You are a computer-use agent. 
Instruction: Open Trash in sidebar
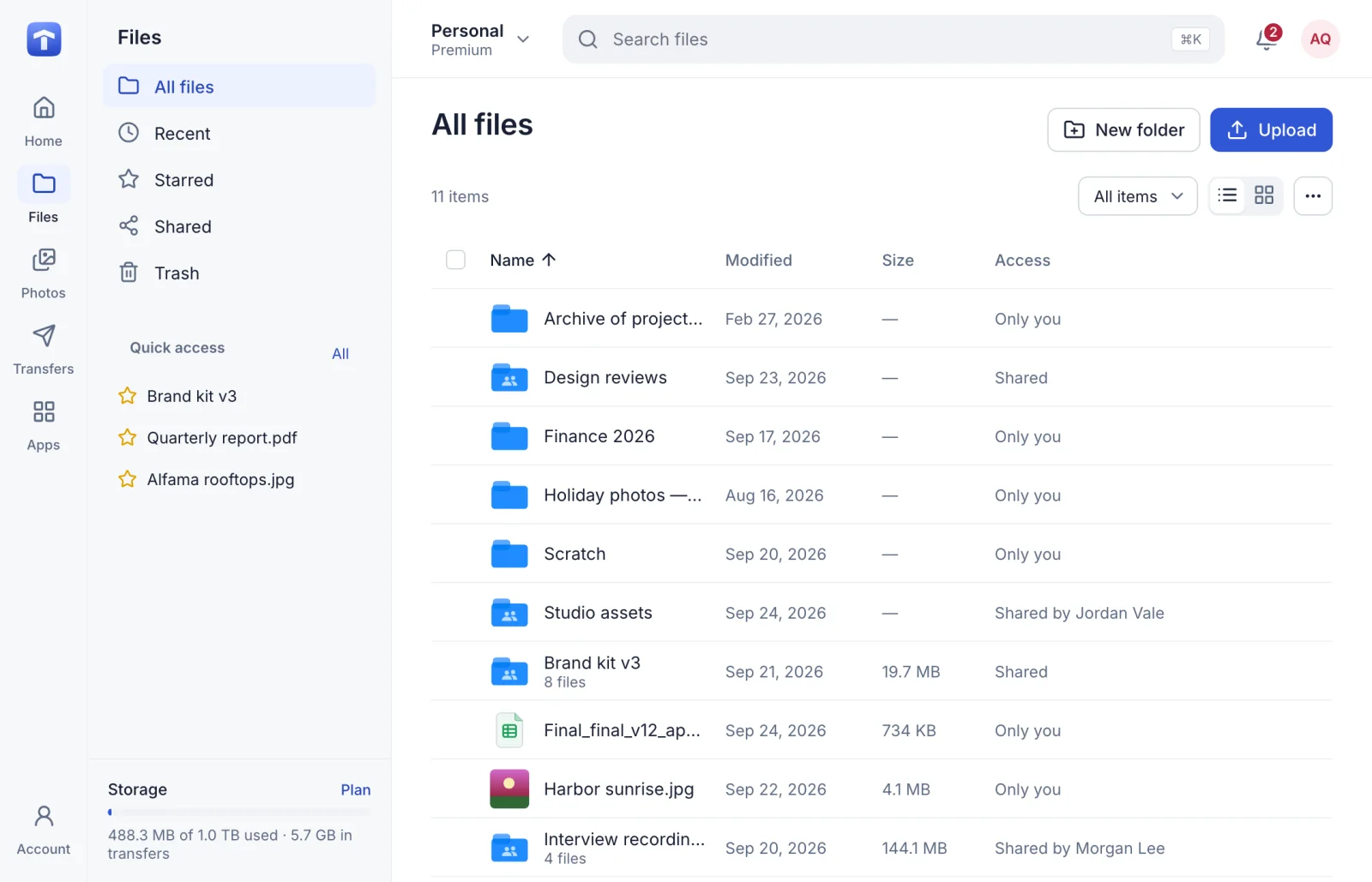(x=239, y=273)
